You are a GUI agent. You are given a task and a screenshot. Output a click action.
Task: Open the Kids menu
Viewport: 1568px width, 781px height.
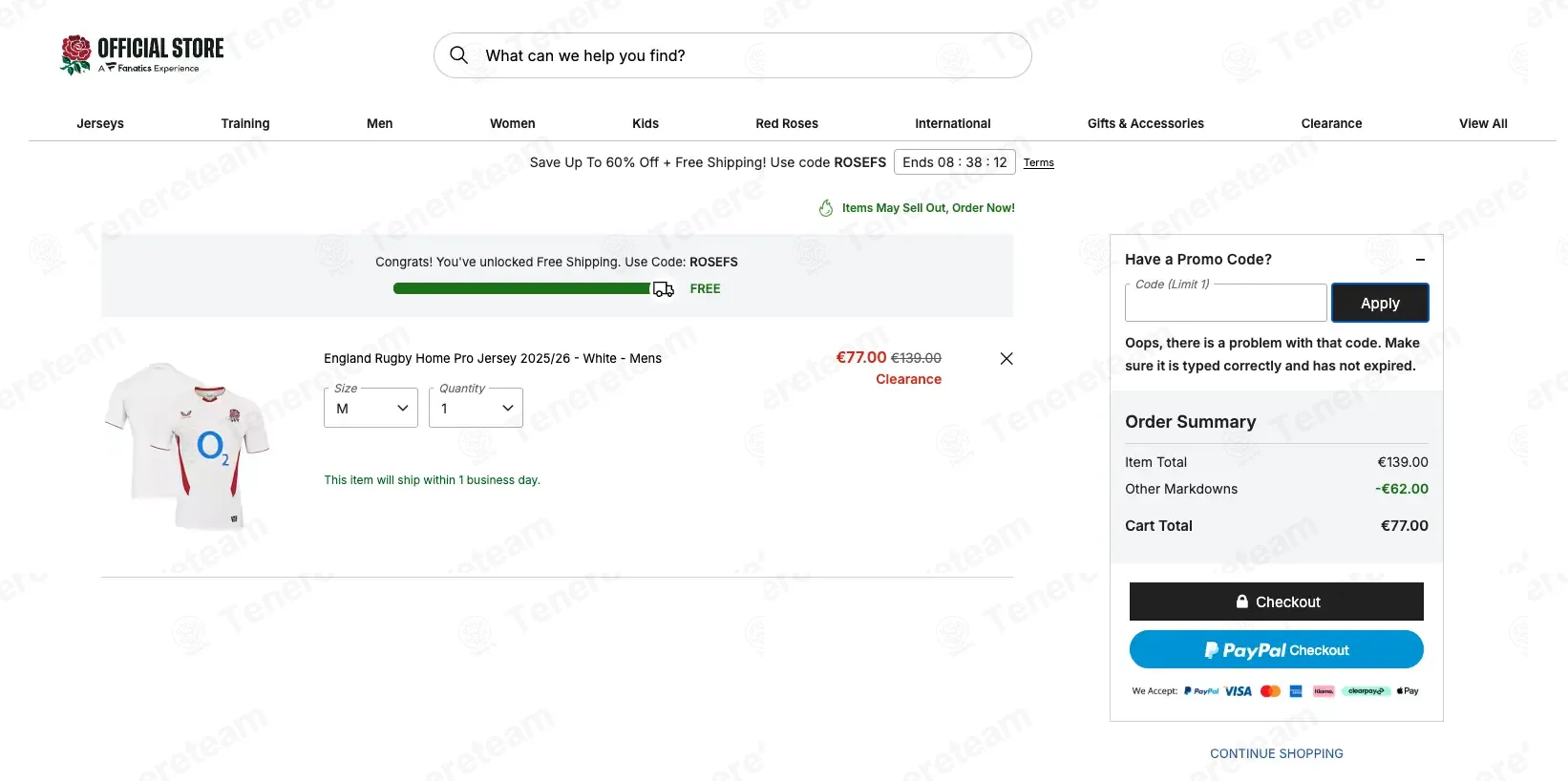click(x=646, y=123)
